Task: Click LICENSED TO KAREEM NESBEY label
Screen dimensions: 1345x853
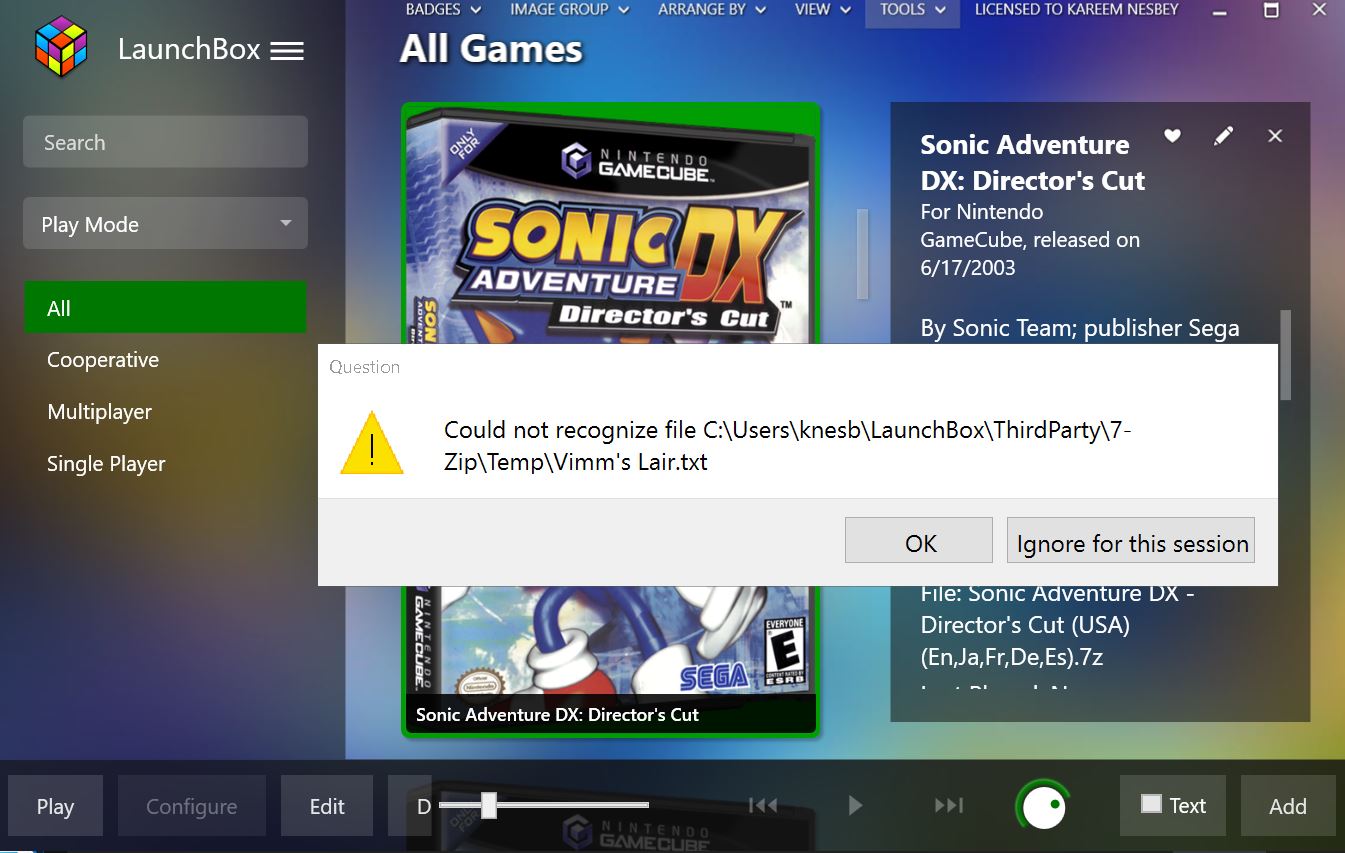Action: (1076, 10)
